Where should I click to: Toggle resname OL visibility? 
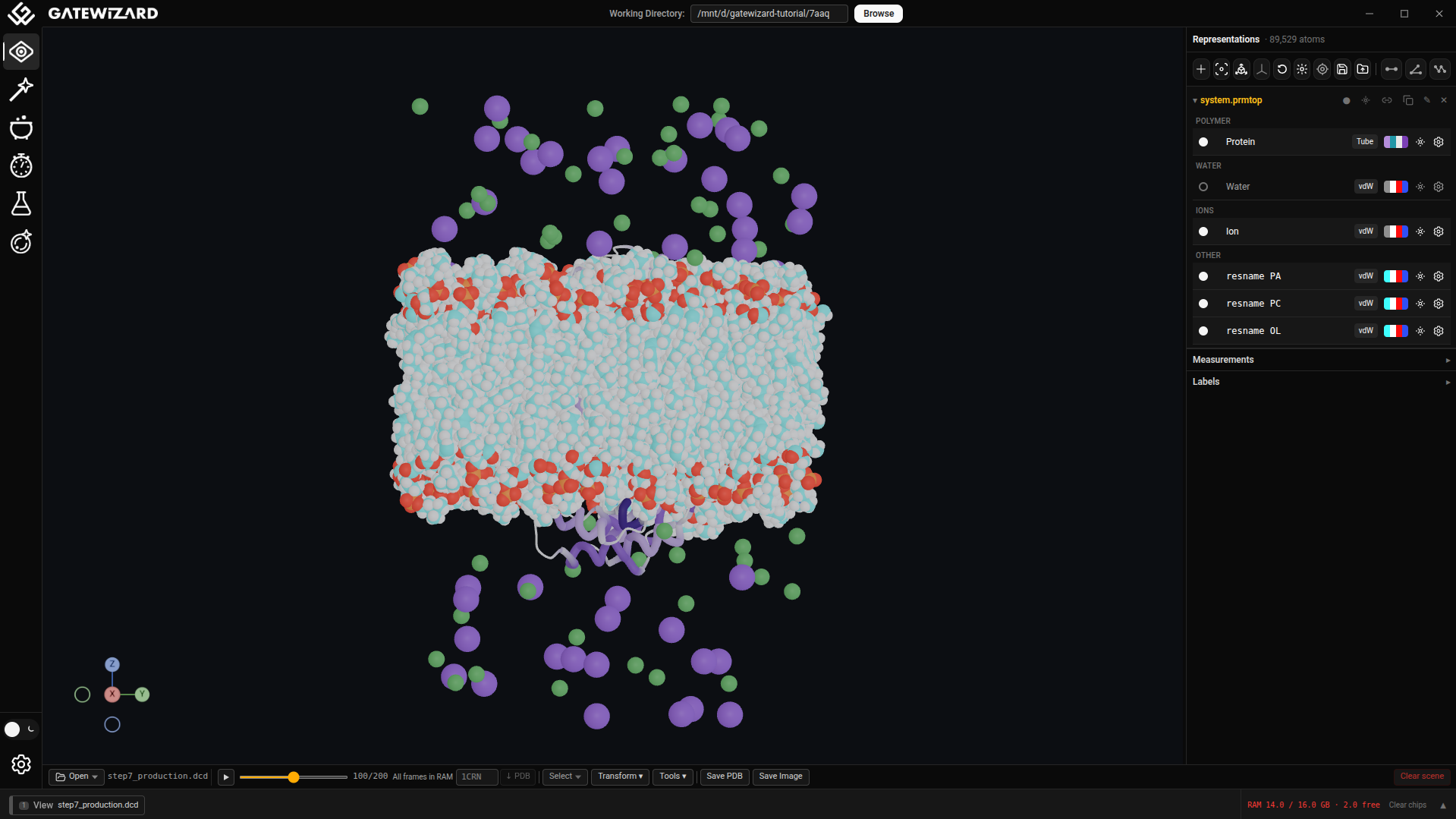click(1203, 331)
